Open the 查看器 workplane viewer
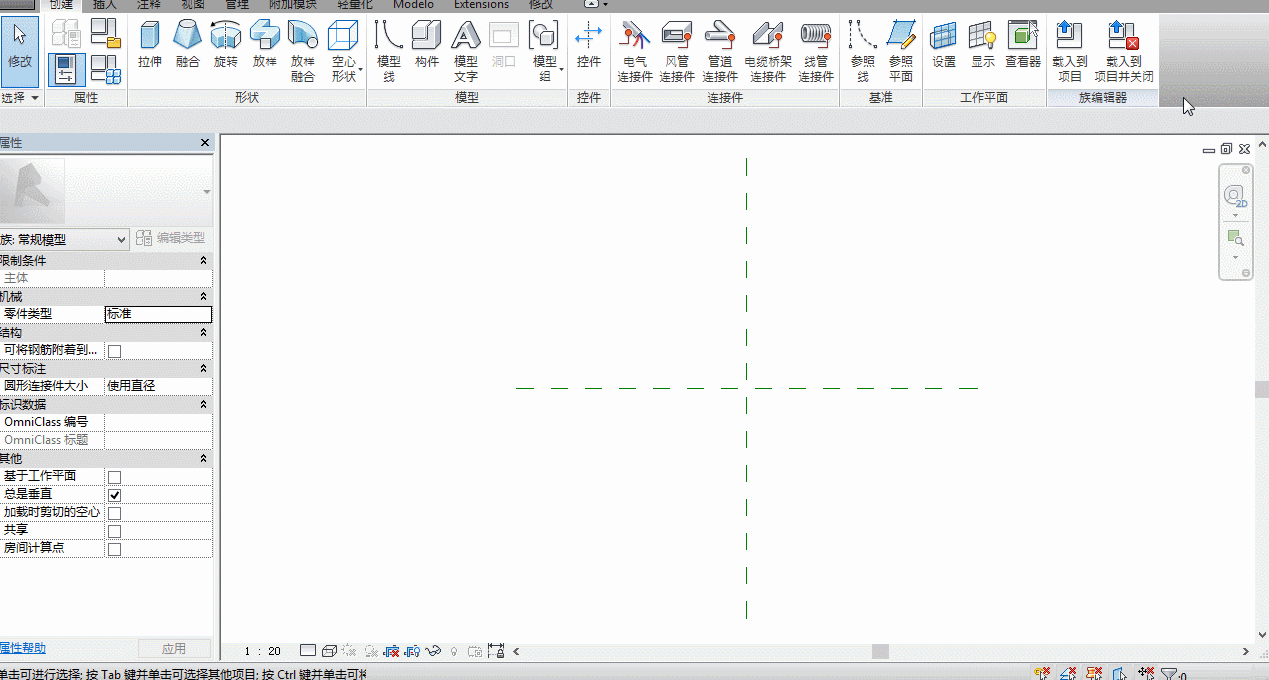The image size is (1269, 680). pyautogui.click(x=1023, y=46)
